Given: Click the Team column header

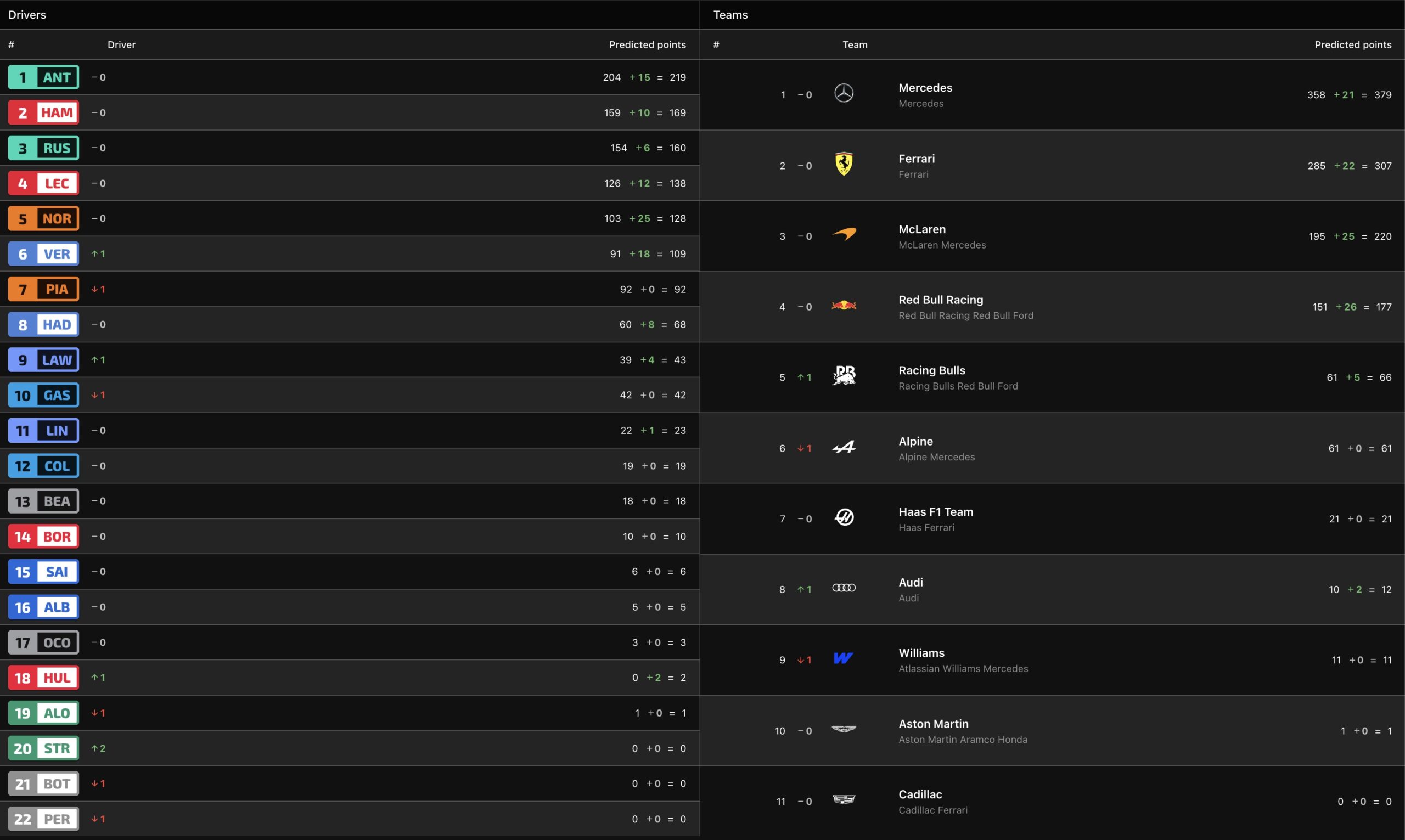Looking at the screenshot, I should click(855, 45).
